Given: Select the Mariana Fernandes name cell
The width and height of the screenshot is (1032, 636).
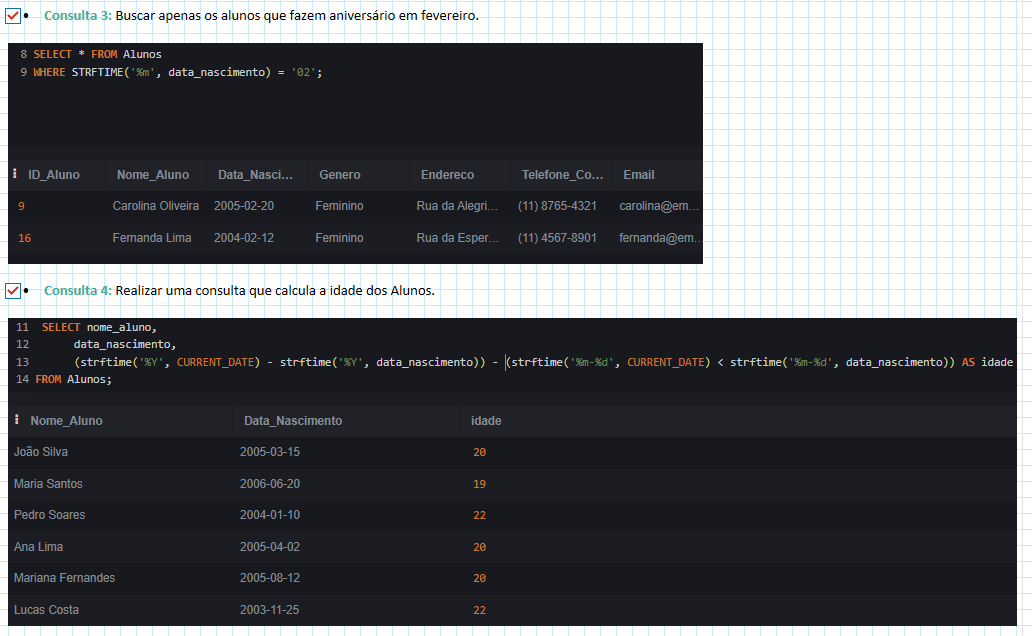Looking at the screenshot, I should pyautogui.click(x=64, y=577).
